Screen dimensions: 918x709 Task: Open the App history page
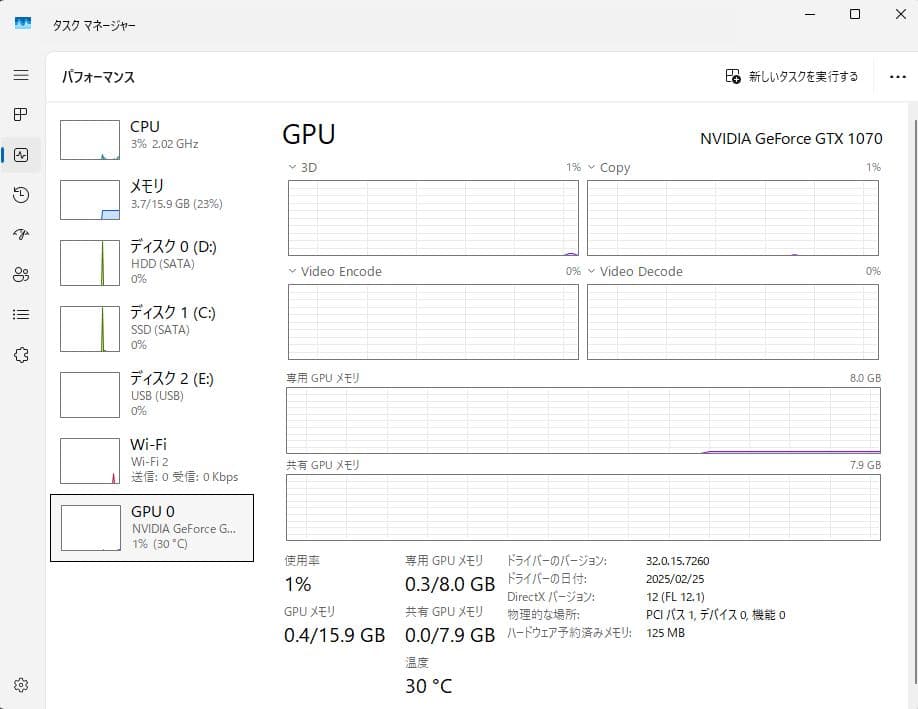coord(21,195)
